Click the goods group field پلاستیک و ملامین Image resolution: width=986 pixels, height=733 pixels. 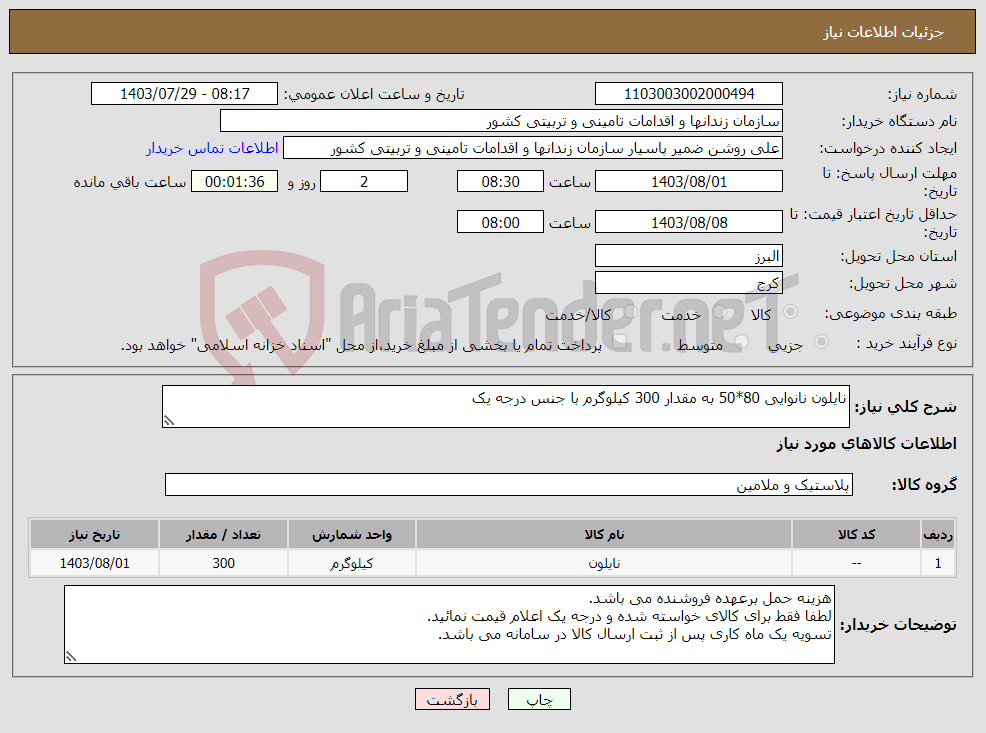[x=509, y=485]
